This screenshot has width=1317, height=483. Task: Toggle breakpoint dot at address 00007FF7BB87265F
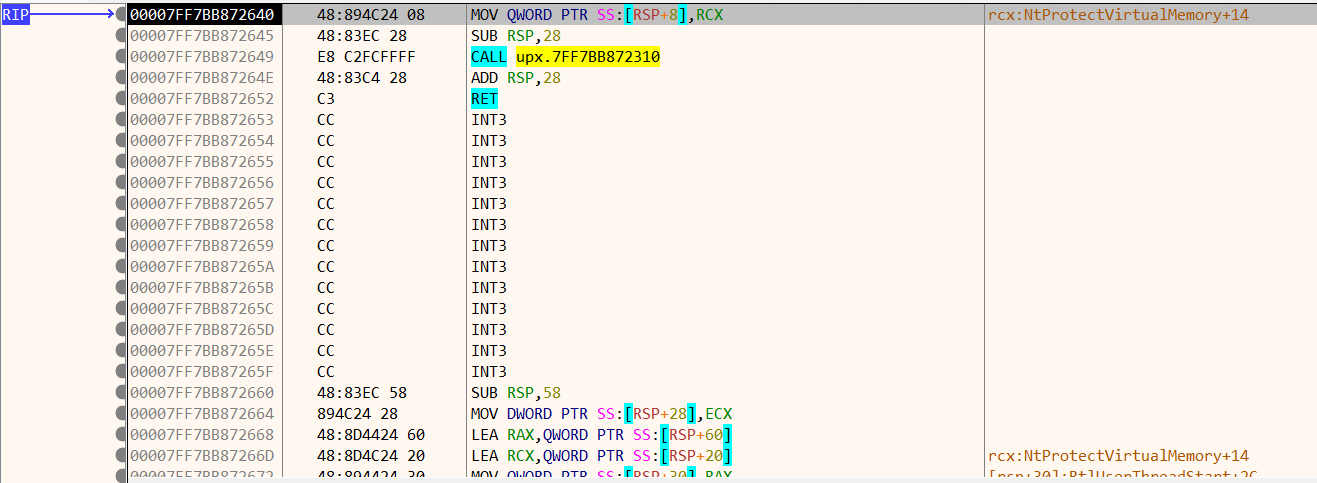coord(121,372)
